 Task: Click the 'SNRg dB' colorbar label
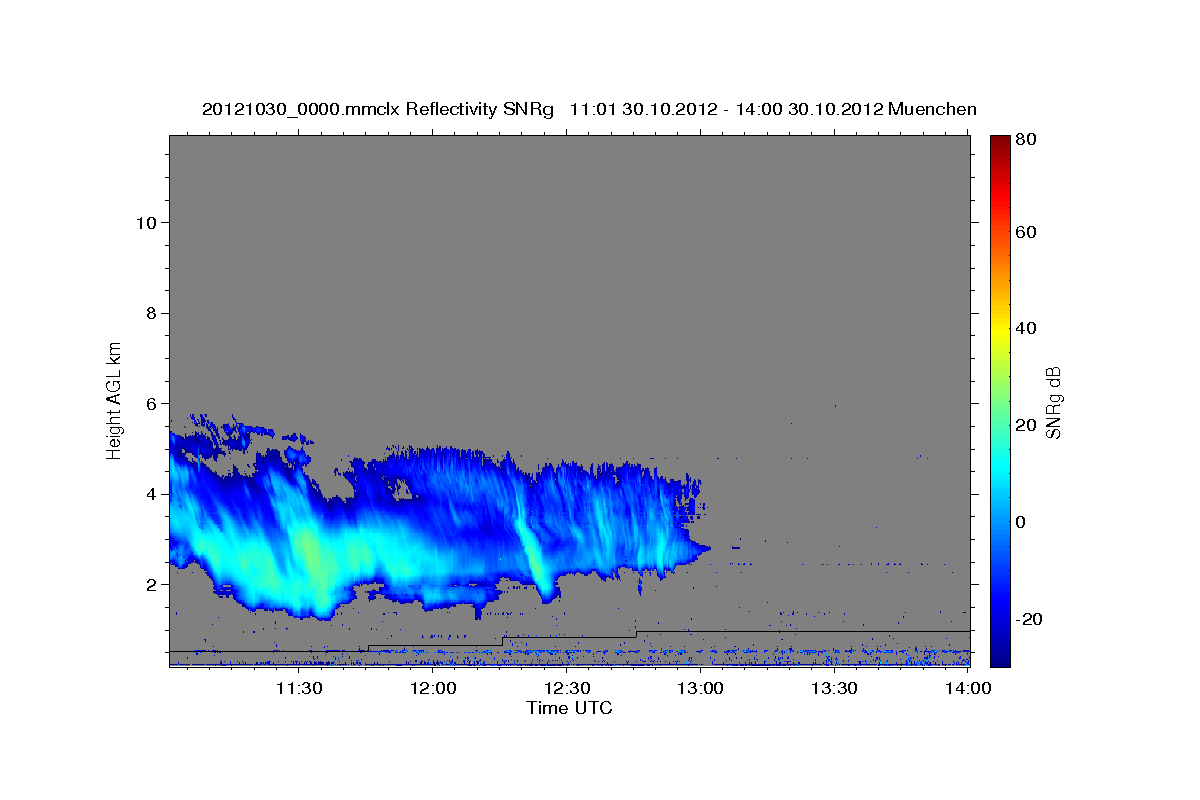1053,402
